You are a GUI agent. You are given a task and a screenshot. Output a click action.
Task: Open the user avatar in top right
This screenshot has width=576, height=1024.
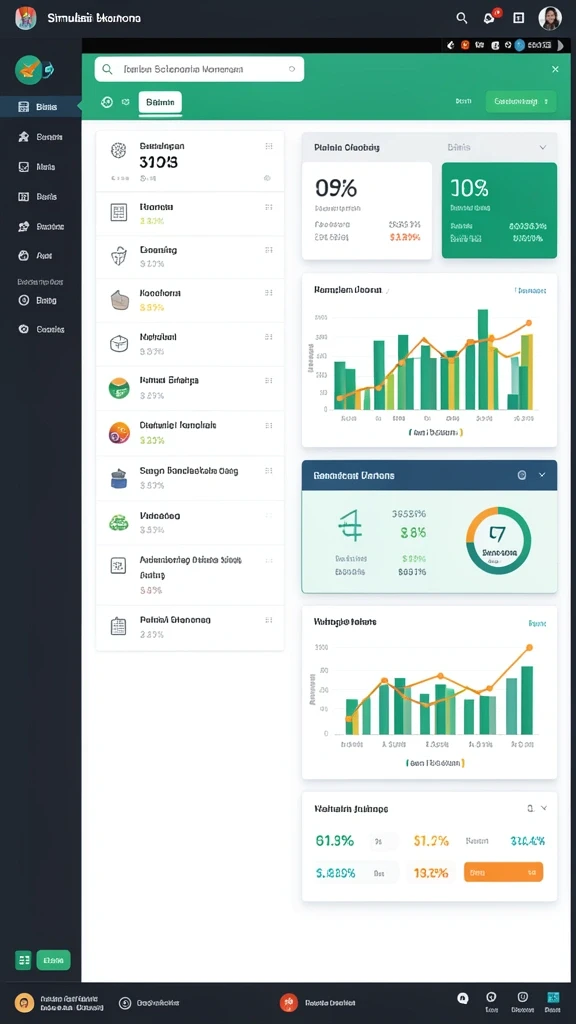[x=550, y=18]
